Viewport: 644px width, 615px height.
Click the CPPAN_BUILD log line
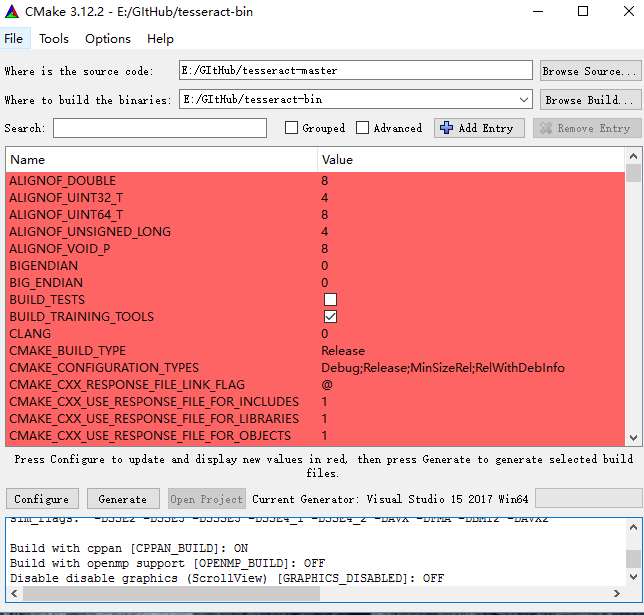point(129,548)
